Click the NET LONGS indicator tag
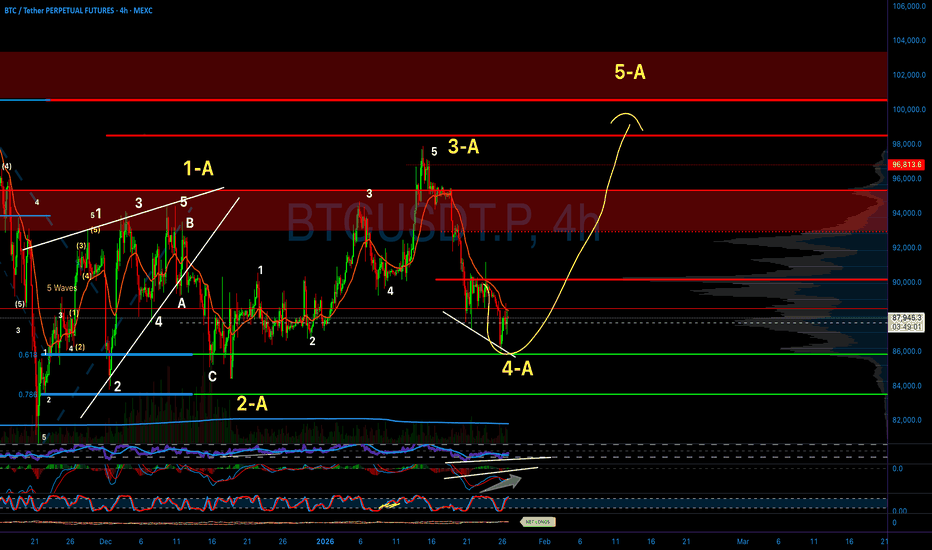 point(538,522)
